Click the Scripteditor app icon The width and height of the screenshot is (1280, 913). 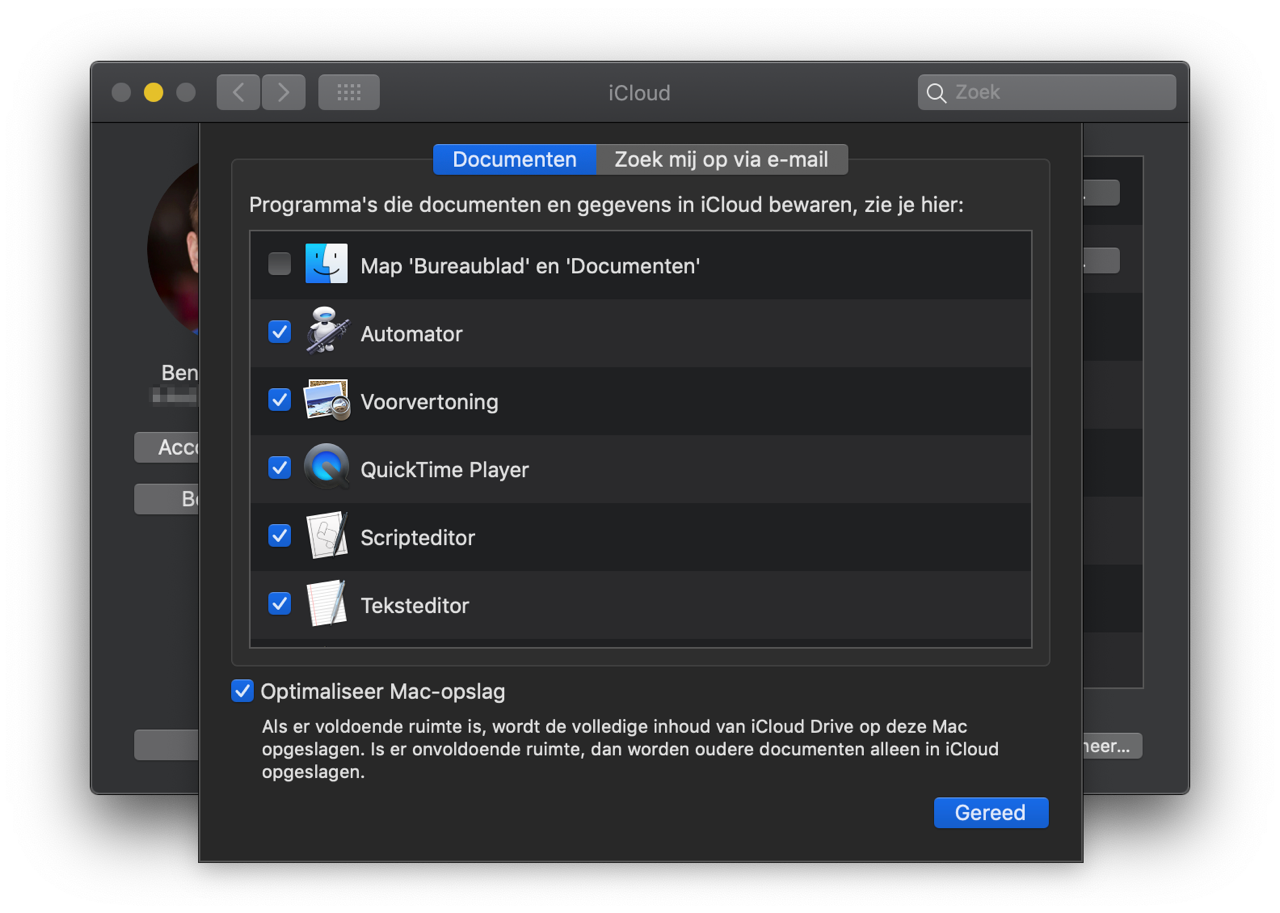pos(326,536)
